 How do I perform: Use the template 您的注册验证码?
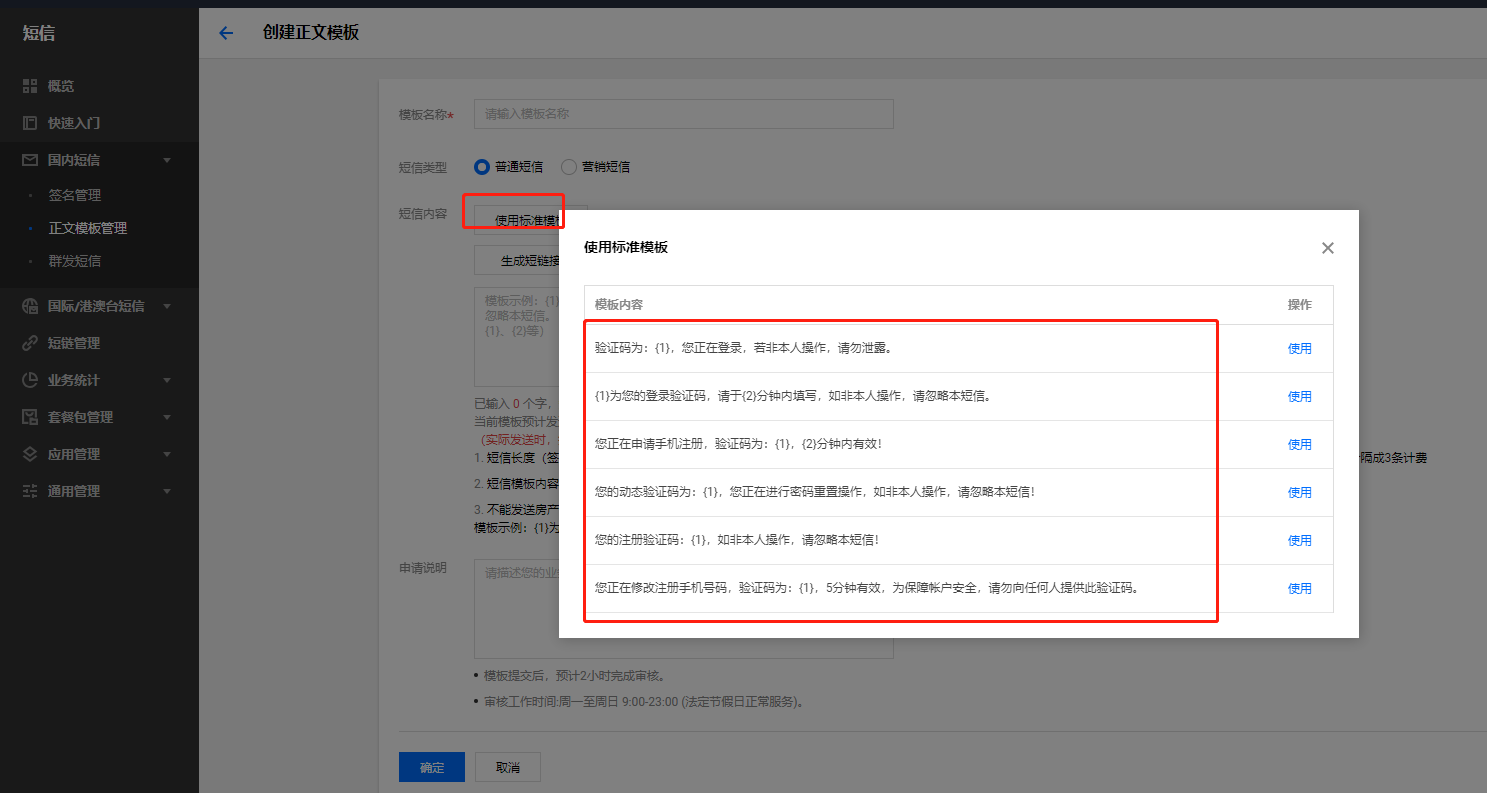[1299, 541]
